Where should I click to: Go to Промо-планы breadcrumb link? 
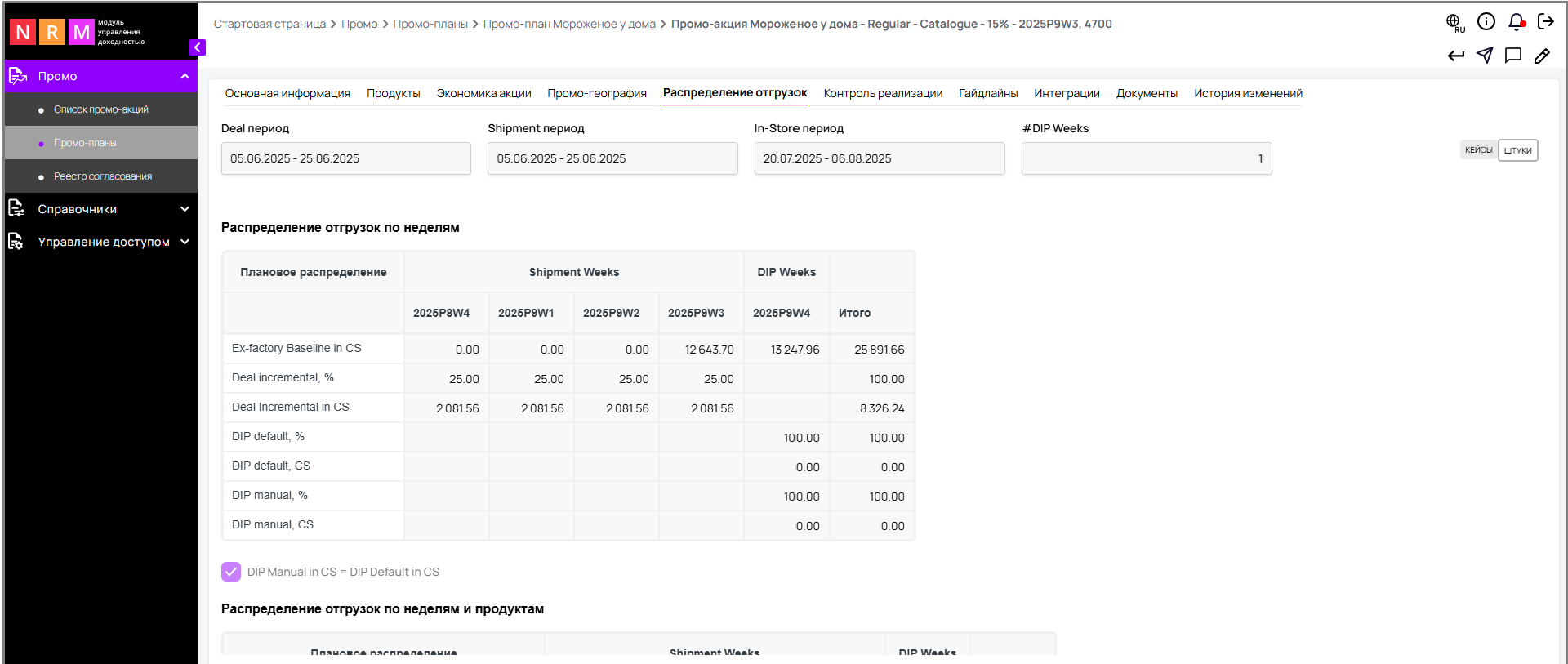point(430,24)
